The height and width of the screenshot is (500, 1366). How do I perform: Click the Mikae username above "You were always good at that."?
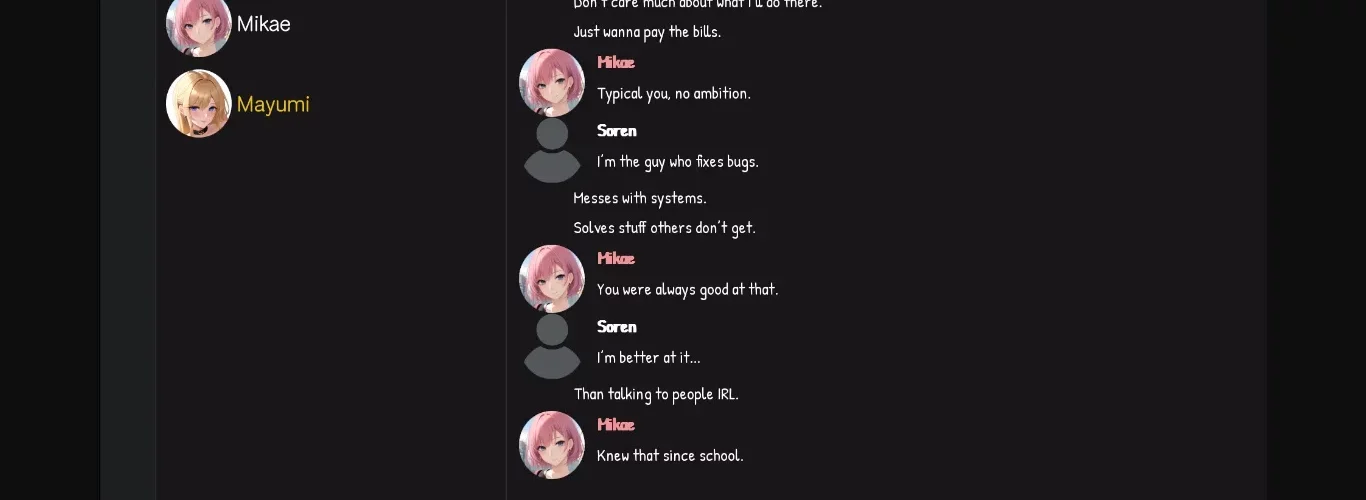(616, 258)
